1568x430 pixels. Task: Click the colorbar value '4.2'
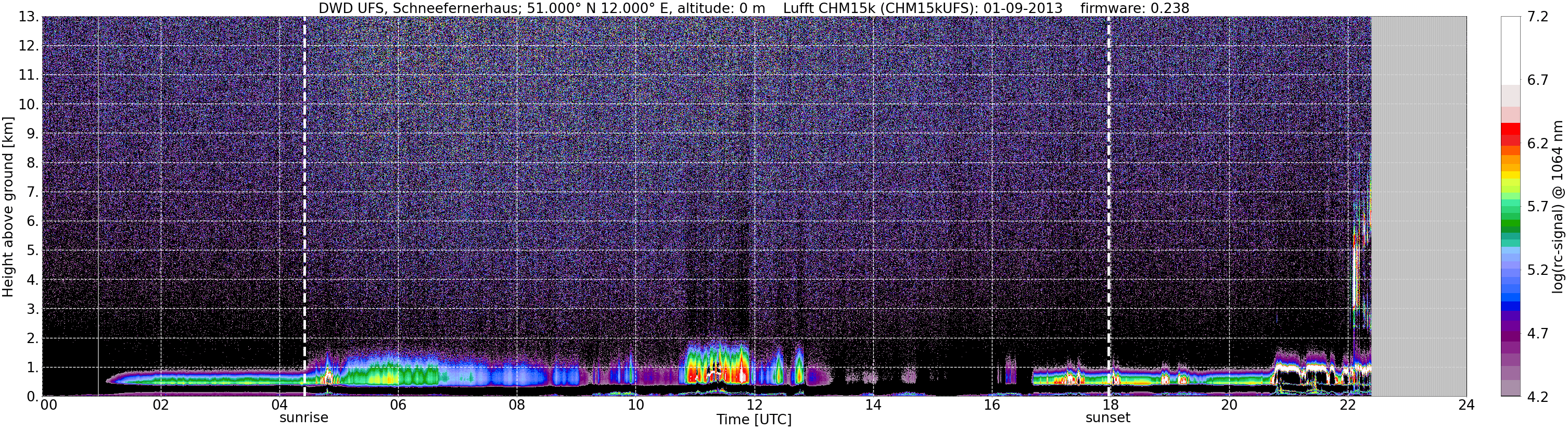1538,397
